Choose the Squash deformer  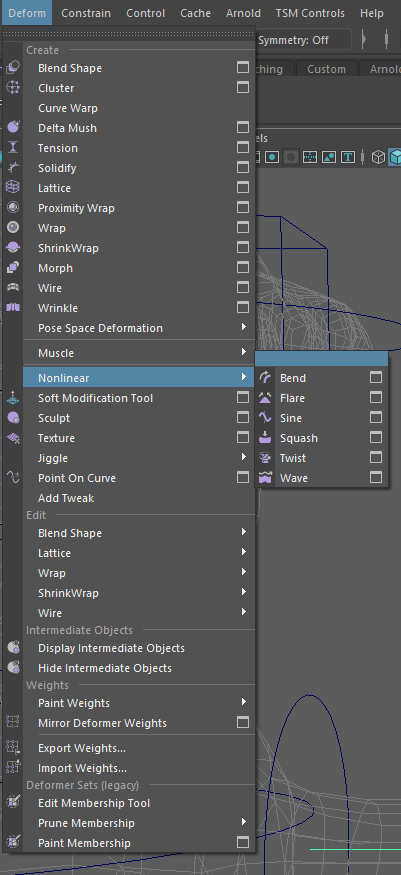[x=321, y=438]
